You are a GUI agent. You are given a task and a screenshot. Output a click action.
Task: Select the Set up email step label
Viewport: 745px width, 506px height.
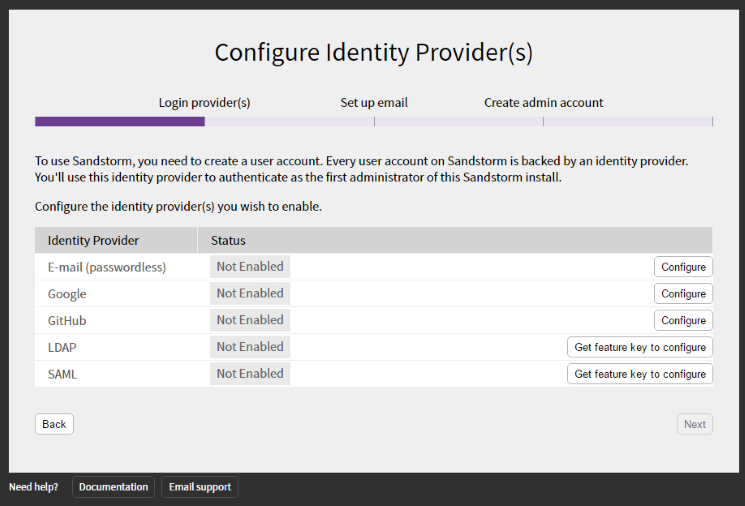tap(374, 103)
